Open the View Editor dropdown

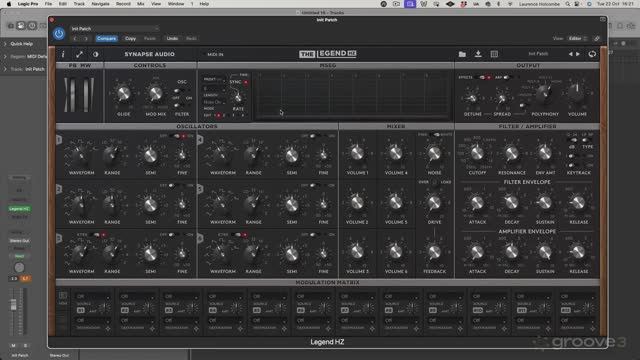(x=577, y=38)
